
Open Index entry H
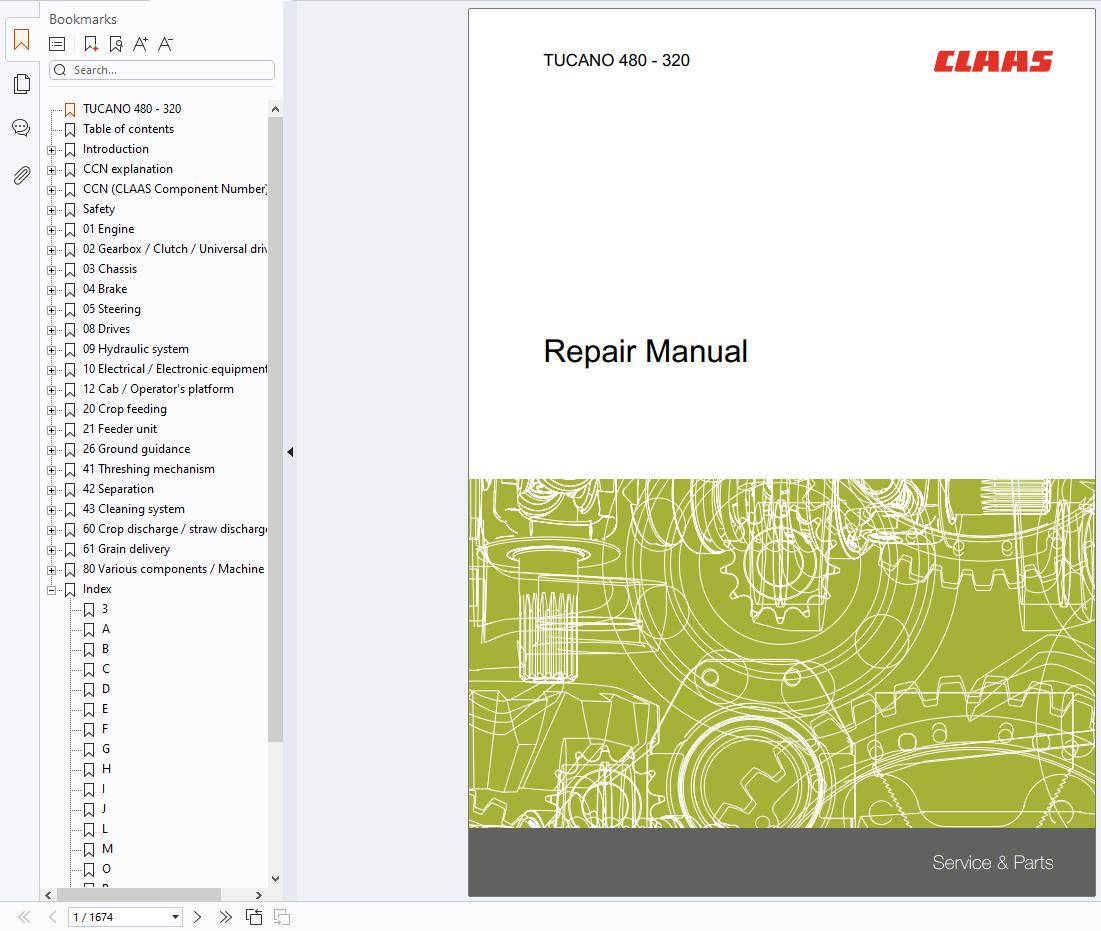pyautogui.click(x=106, y=770)
